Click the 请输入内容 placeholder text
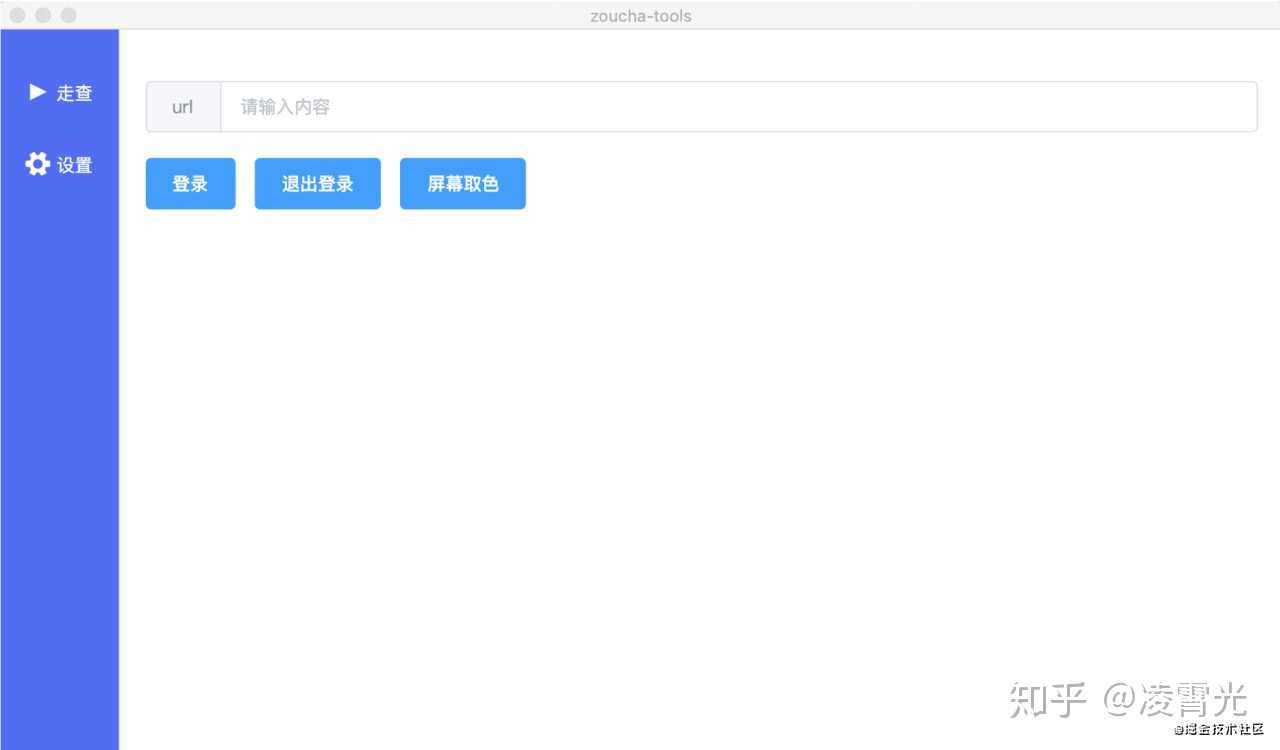This screenshot has height=750, width=1280. click(x=285, y=107)
